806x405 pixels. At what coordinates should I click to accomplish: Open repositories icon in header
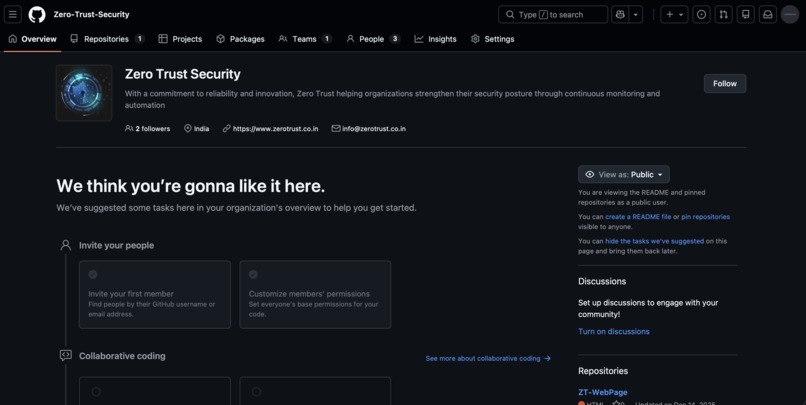tap(745, 14)
